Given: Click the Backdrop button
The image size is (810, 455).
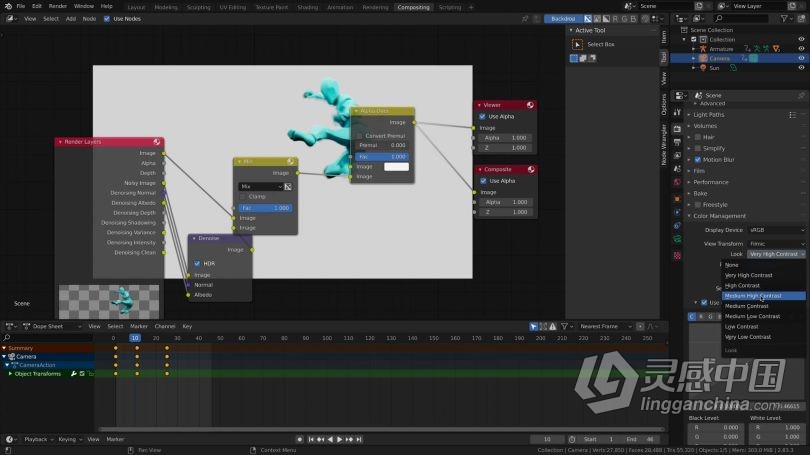Looking at the screenshot, I should [563, 19].
